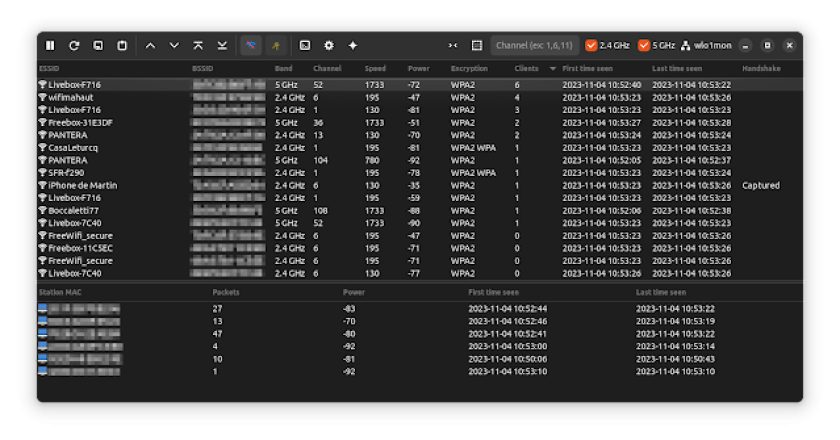
Task: Sort by the Channel column header
Action: pyautogui.click(x=327, y=69)
